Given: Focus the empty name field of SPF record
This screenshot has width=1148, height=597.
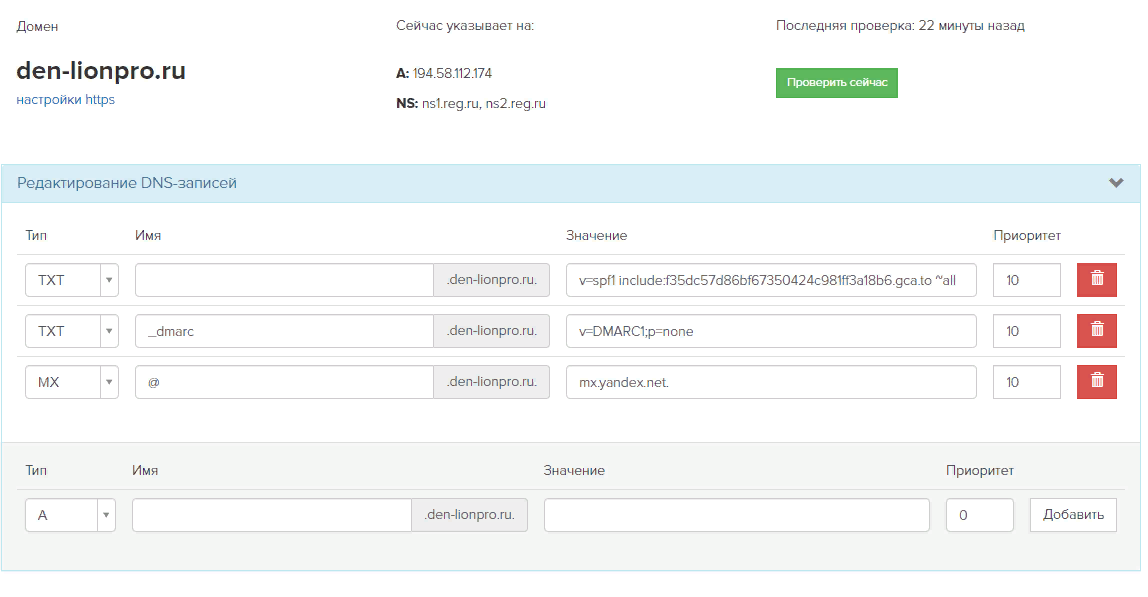Looking at the screenshot, I should tap(284, 280).
